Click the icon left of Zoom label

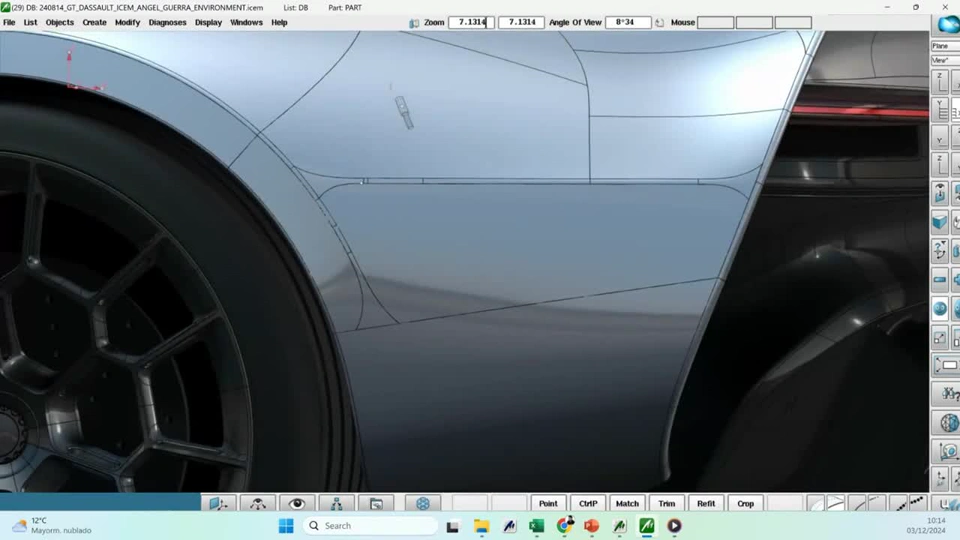(414, 23)
